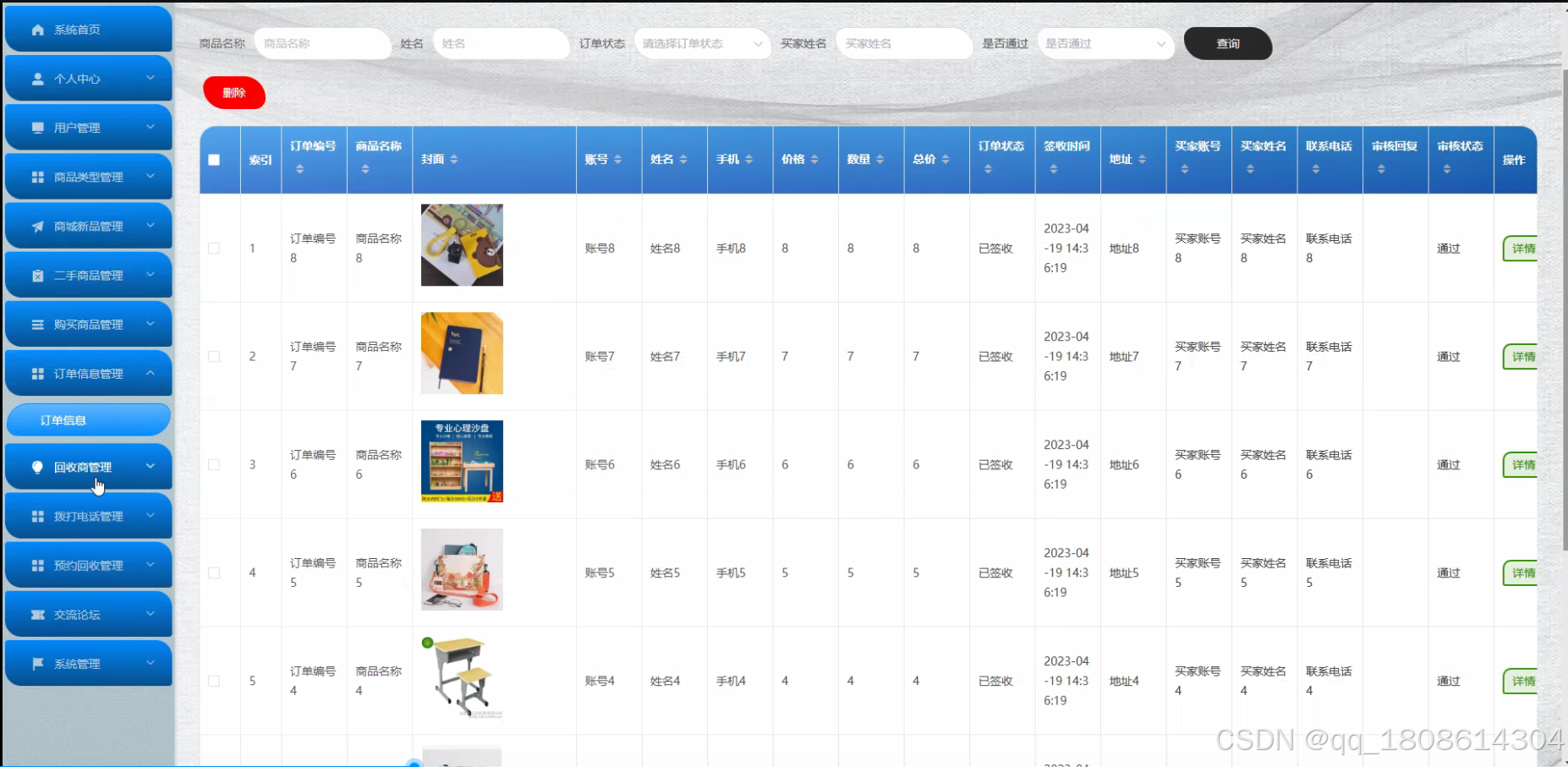Sort table by 价格 column arrows

point(814,159)
